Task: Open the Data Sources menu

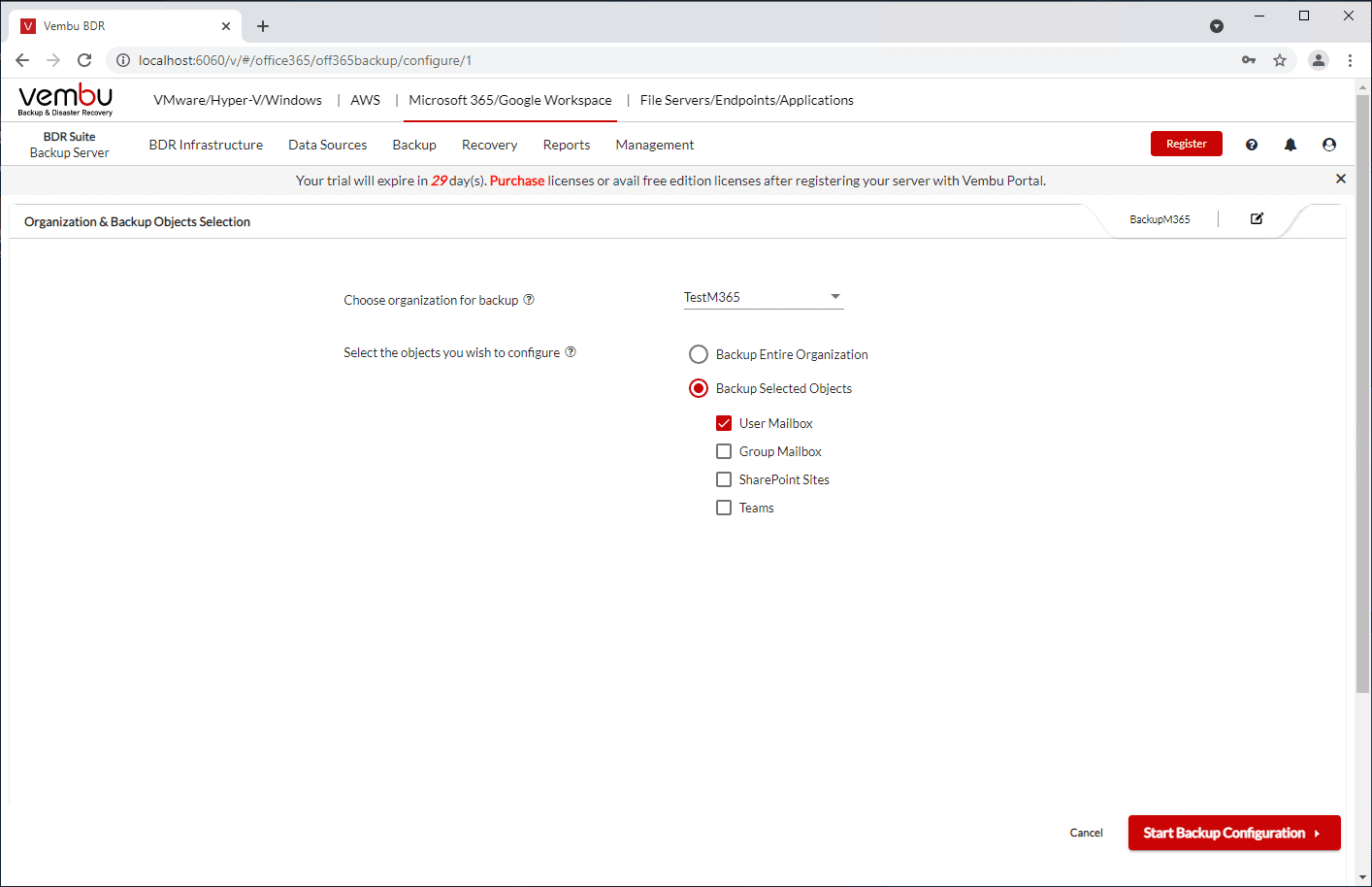Action: tap(328, 145)
